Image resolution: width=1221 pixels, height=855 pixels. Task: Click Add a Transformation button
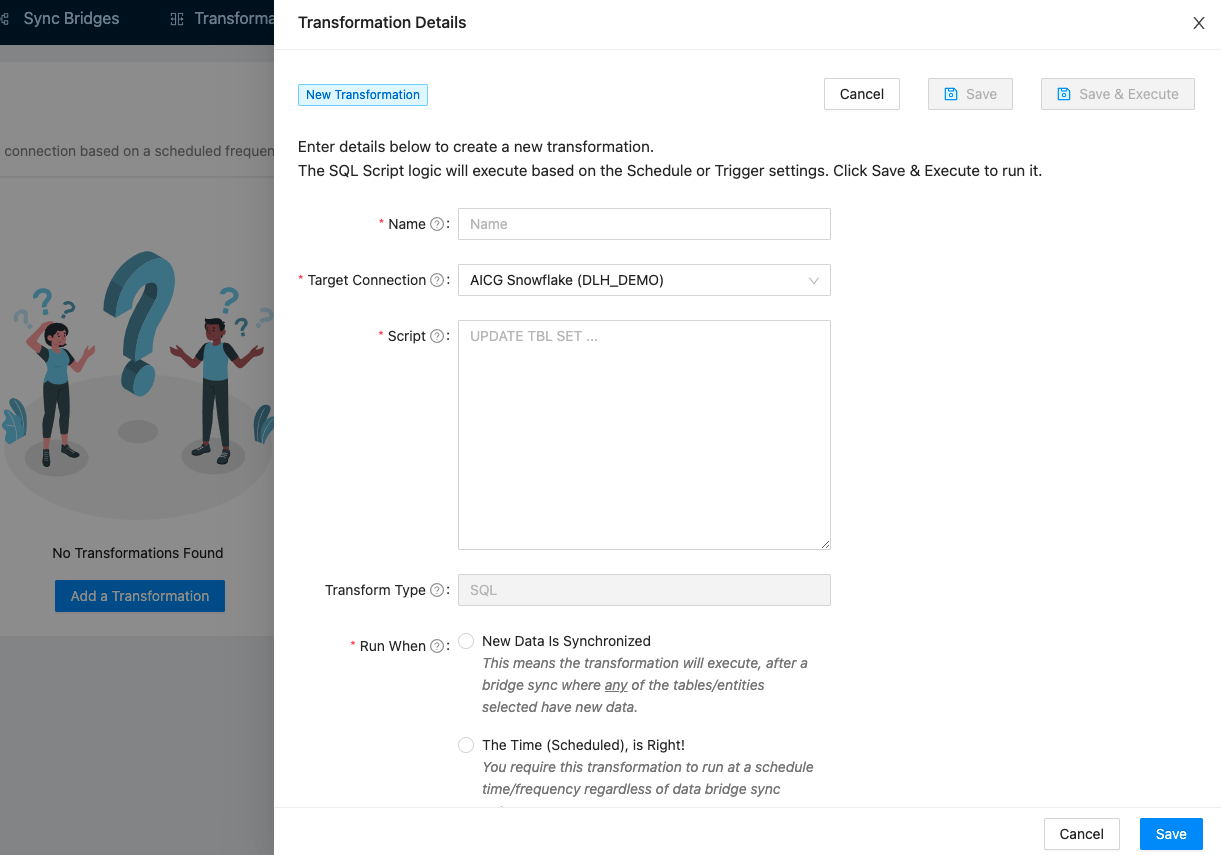[140, 596]
